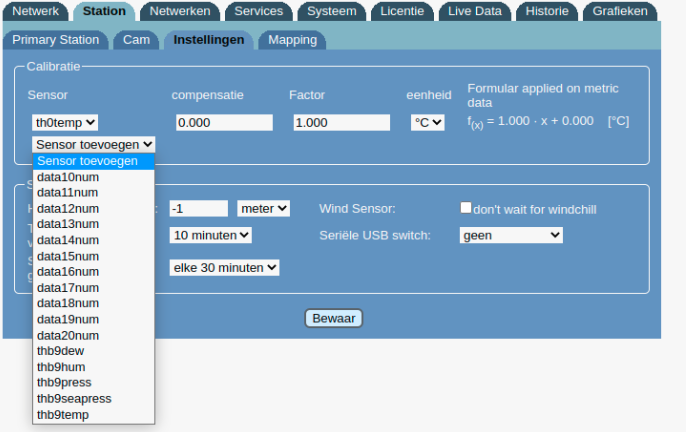Open the °C eenheid dropdown
The height and width of the screenshot is (432, 686).
(x=428, y=122)
